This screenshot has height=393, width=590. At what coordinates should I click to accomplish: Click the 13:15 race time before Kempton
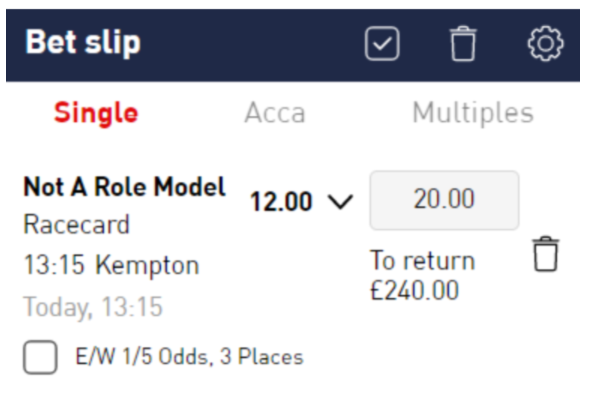[54, 265]
